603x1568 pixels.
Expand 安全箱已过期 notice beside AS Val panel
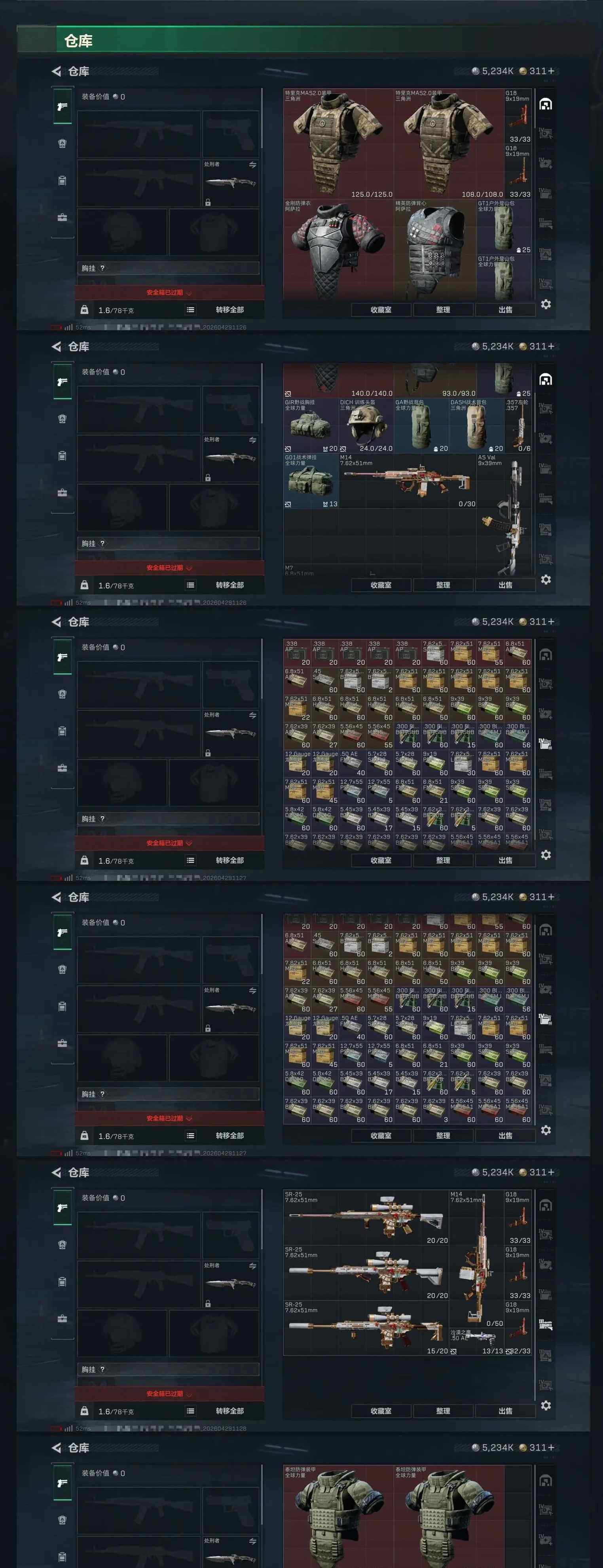[x=169, y=568]
